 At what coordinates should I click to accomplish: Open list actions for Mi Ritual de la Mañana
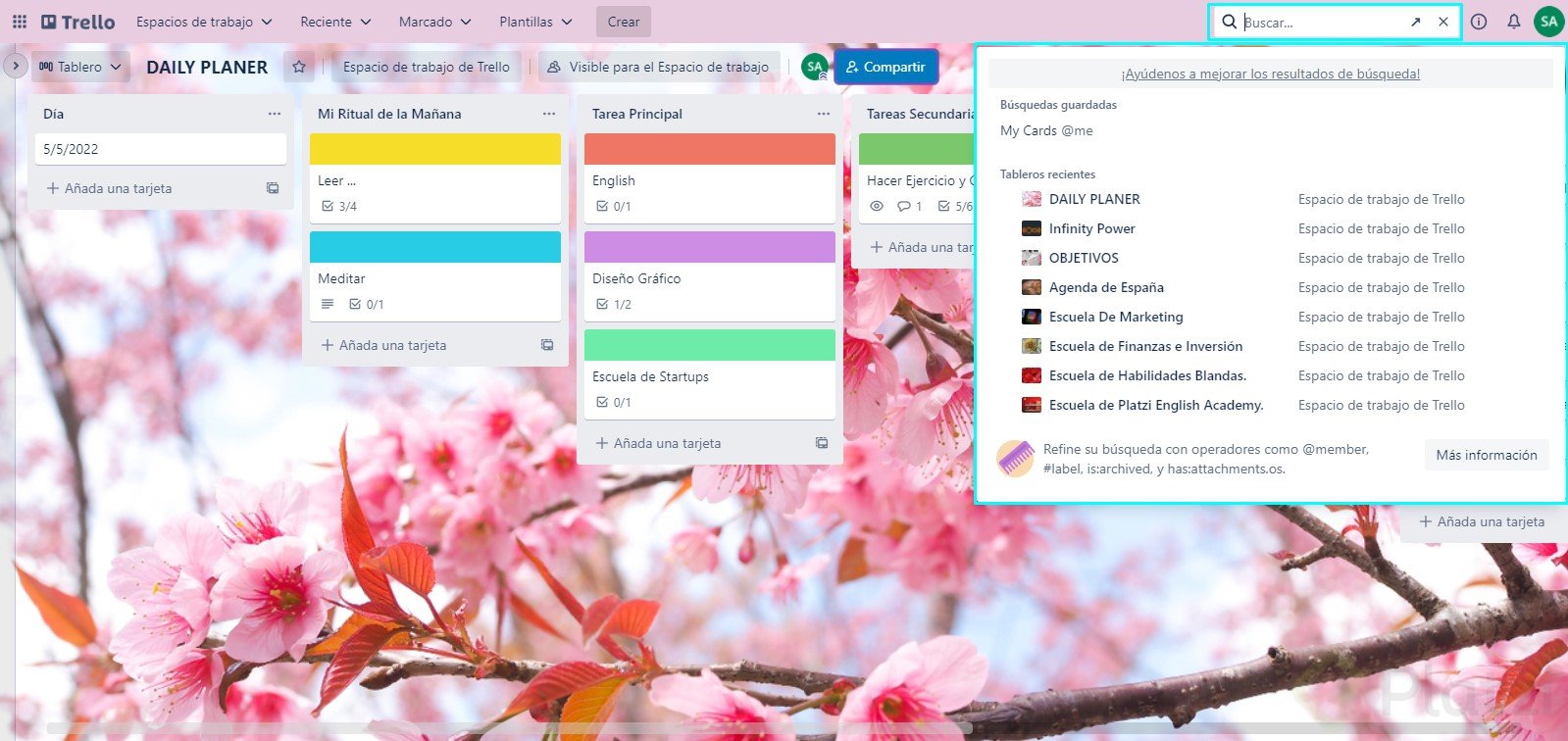click(549, 114)
